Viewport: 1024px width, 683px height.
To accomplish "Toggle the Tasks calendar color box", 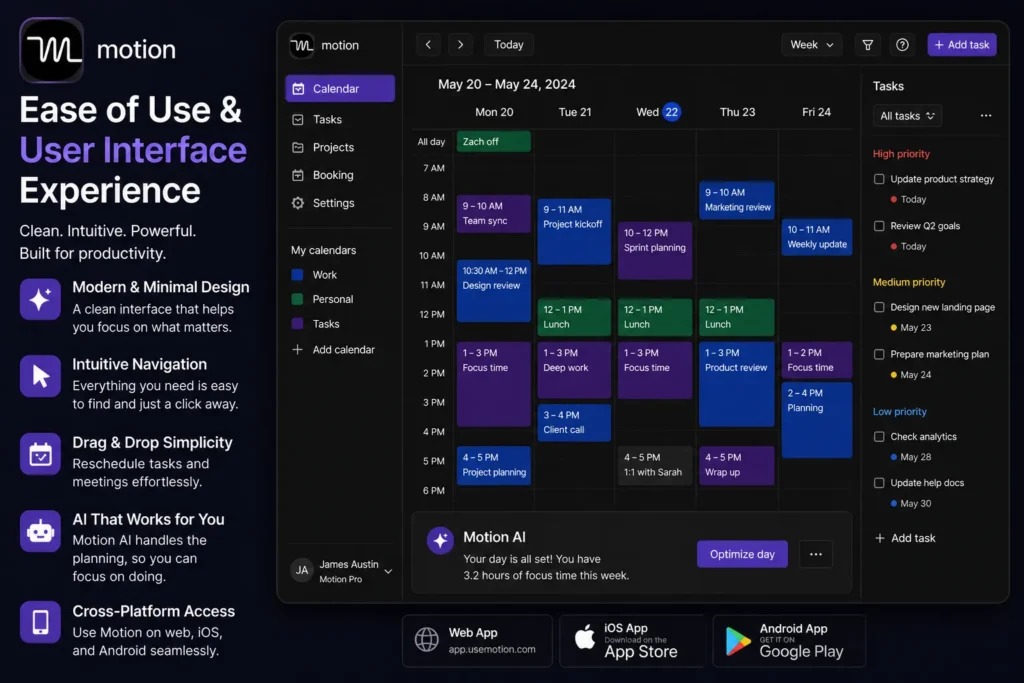I will click(x=297, y=324).
